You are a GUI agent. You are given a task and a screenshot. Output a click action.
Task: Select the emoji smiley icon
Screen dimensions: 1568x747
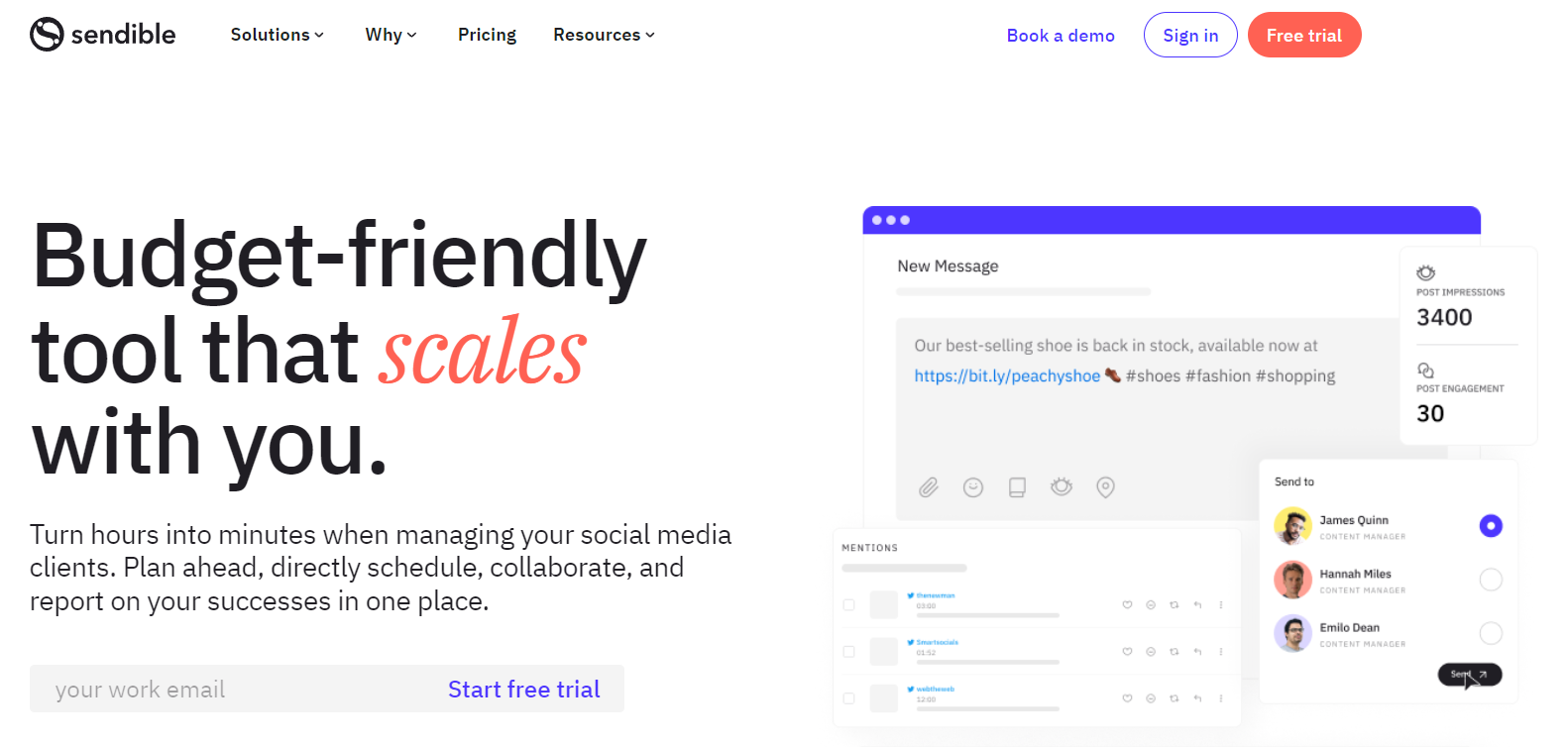[x=973, y=487]
